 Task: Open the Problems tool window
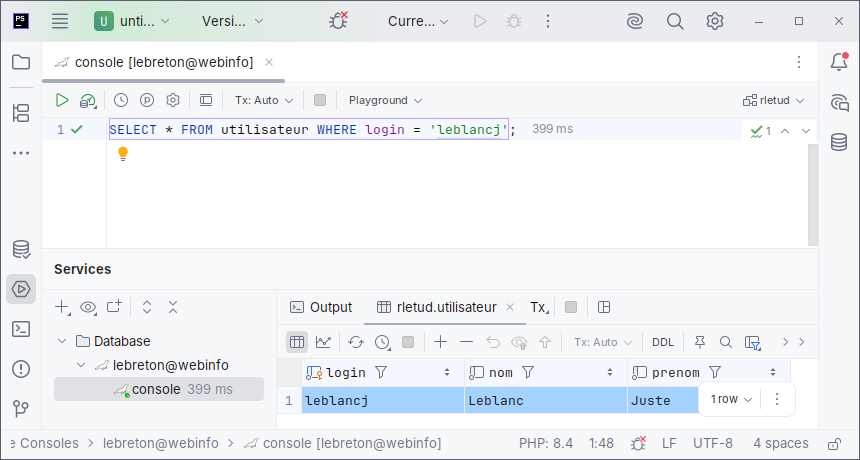pos(21,369)
